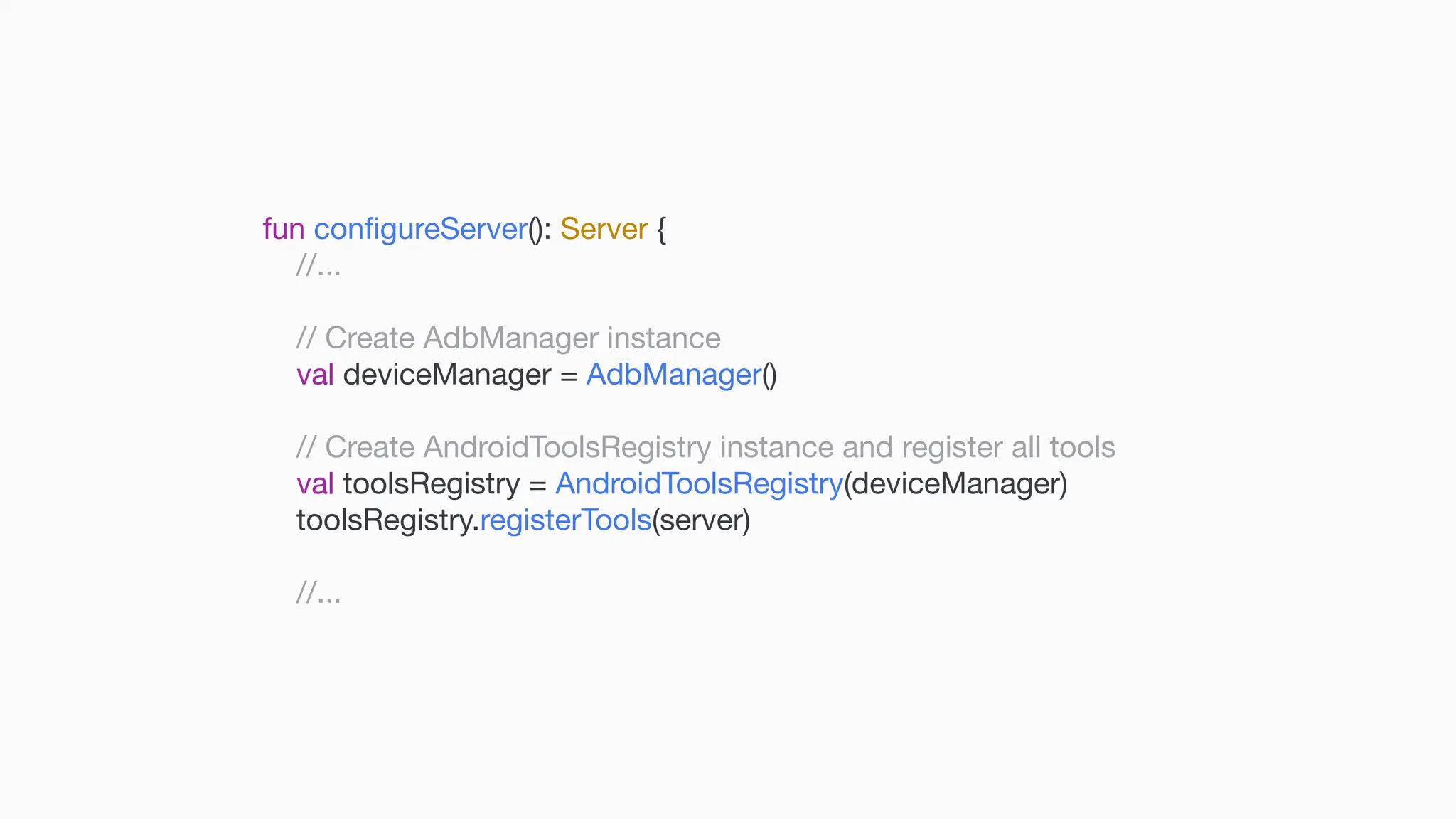This screenshot has height=819, width=1456.
Task: Click the blue AdbManager constructor call
Action: pyautogui.click(x=673, y=375)
